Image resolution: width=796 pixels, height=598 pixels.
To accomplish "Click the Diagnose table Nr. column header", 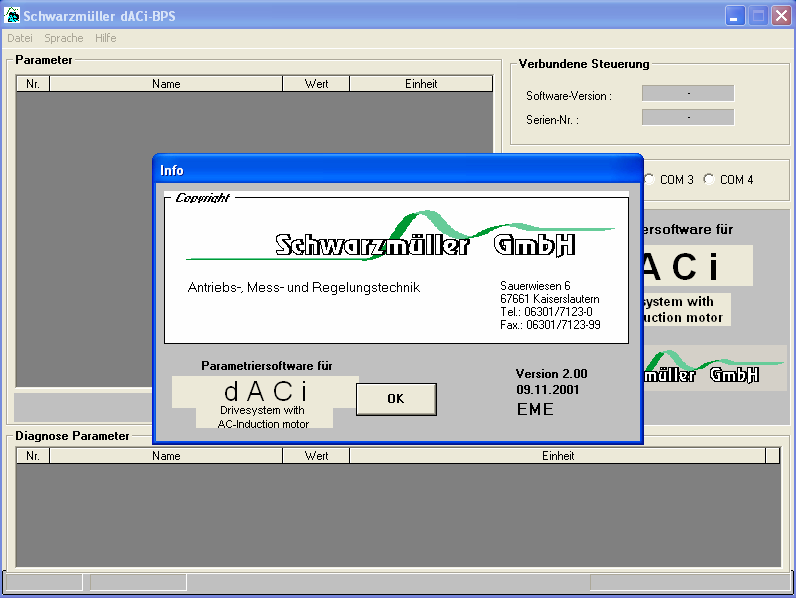I will pyautogui.click(x=33, y=456).
